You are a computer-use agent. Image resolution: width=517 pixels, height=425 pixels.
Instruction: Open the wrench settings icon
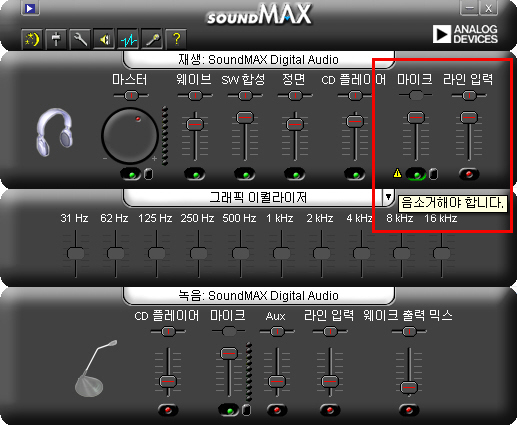click(x=80, y=39)
